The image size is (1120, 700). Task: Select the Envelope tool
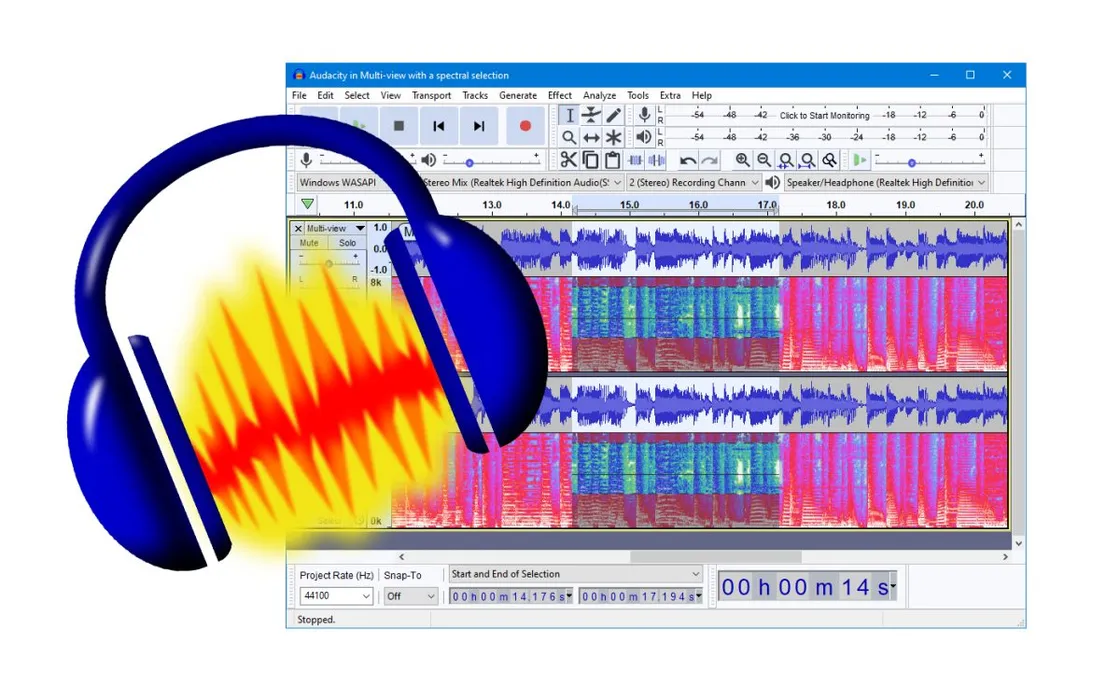(591, 116)
